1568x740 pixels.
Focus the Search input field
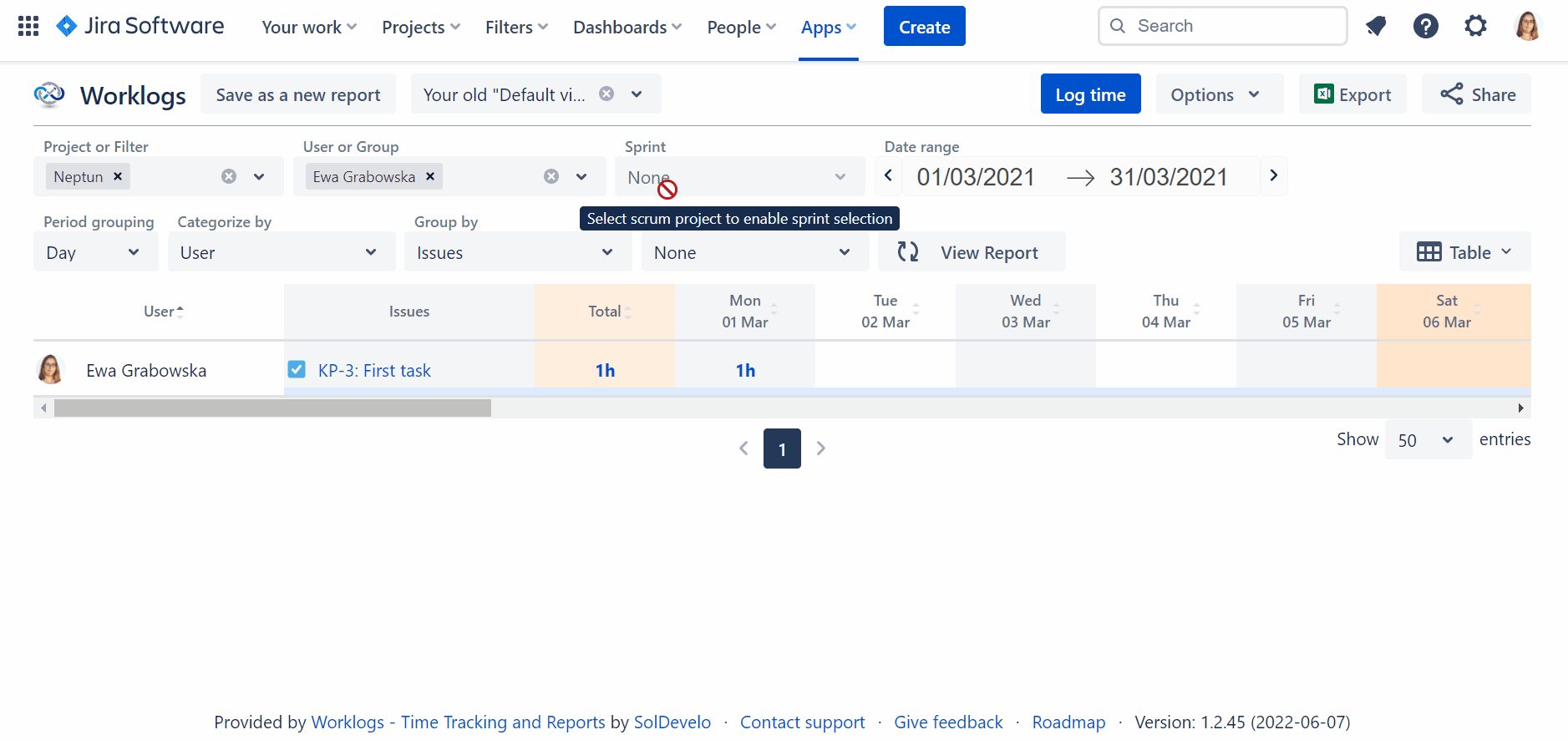tap(1222, 26)
